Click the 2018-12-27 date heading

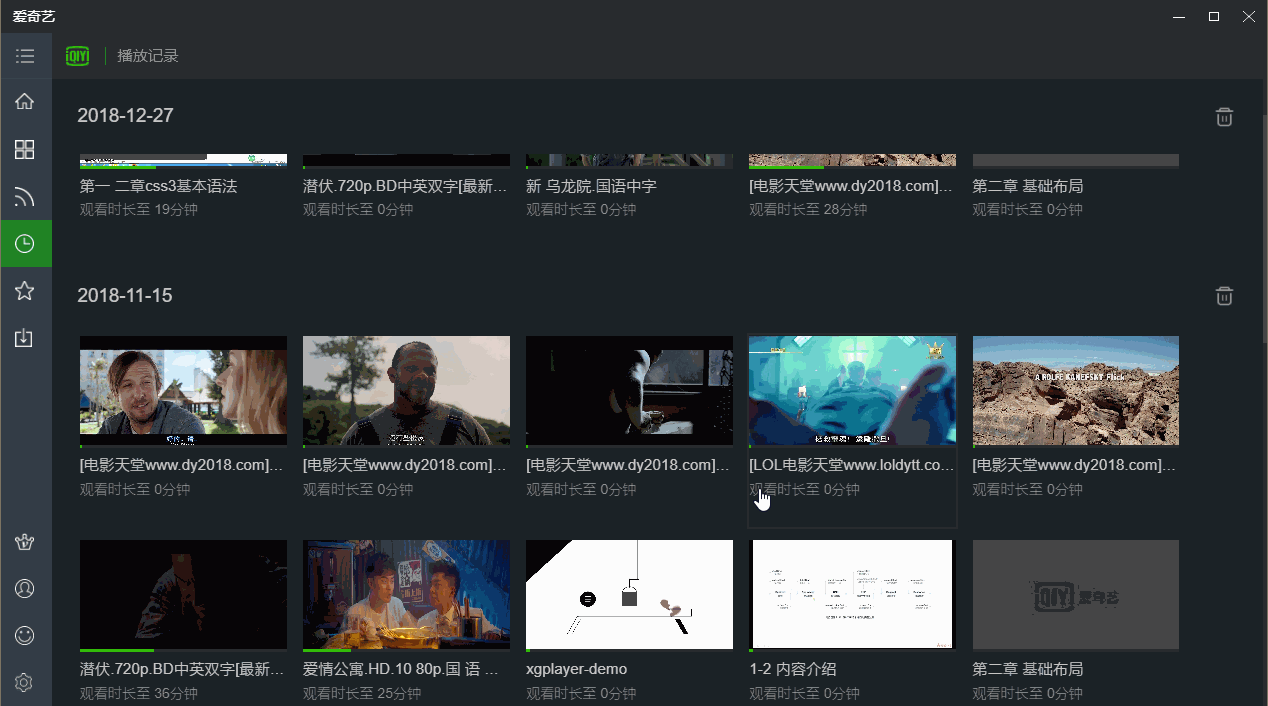pos(126,116)
